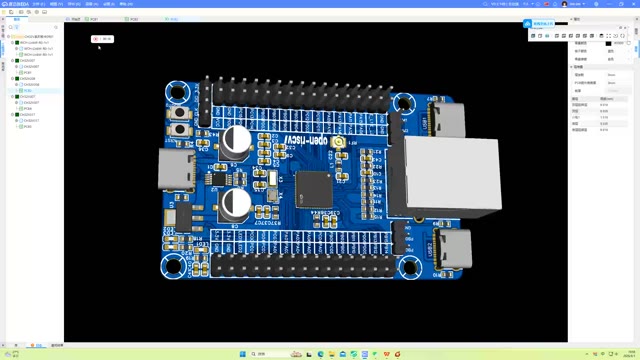Click the yellow folder icon in the top toolbar

4,12
